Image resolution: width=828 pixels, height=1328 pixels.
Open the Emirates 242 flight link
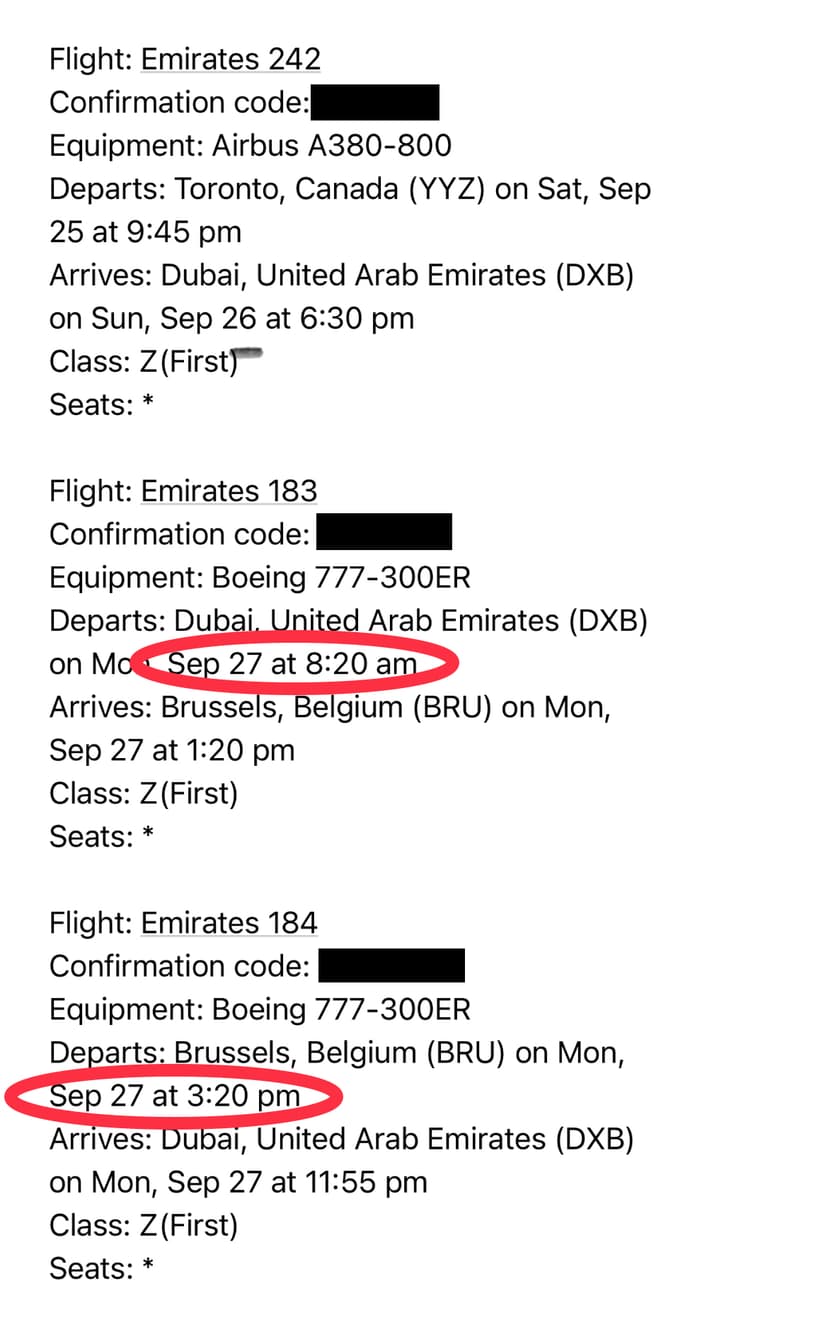[x=230, y=60]
